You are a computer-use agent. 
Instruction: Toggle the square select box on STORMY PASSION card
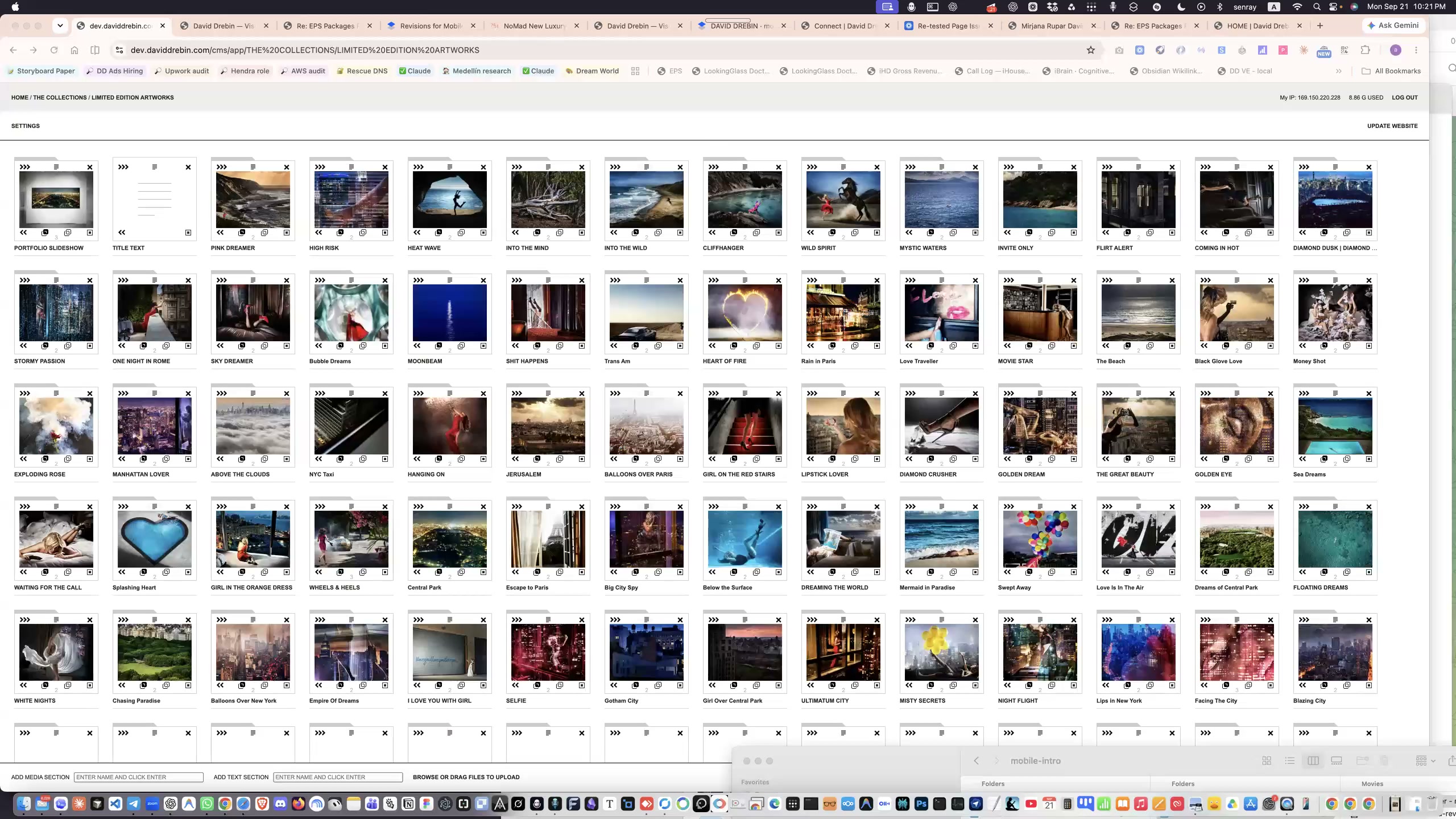90,346
